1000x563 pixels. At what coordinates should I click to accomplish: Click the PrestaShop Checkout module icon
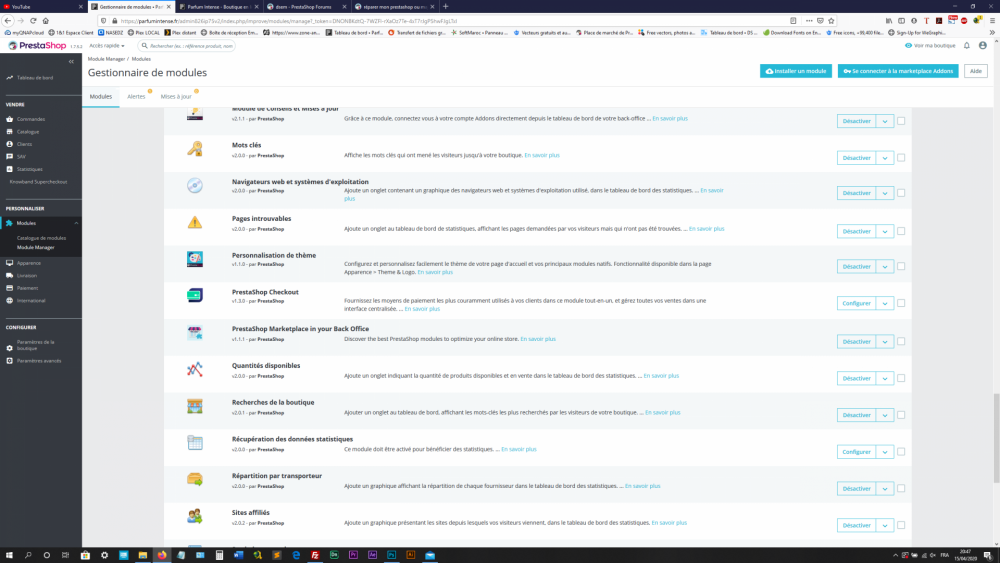pyautogui.click(x=195, y=295)
